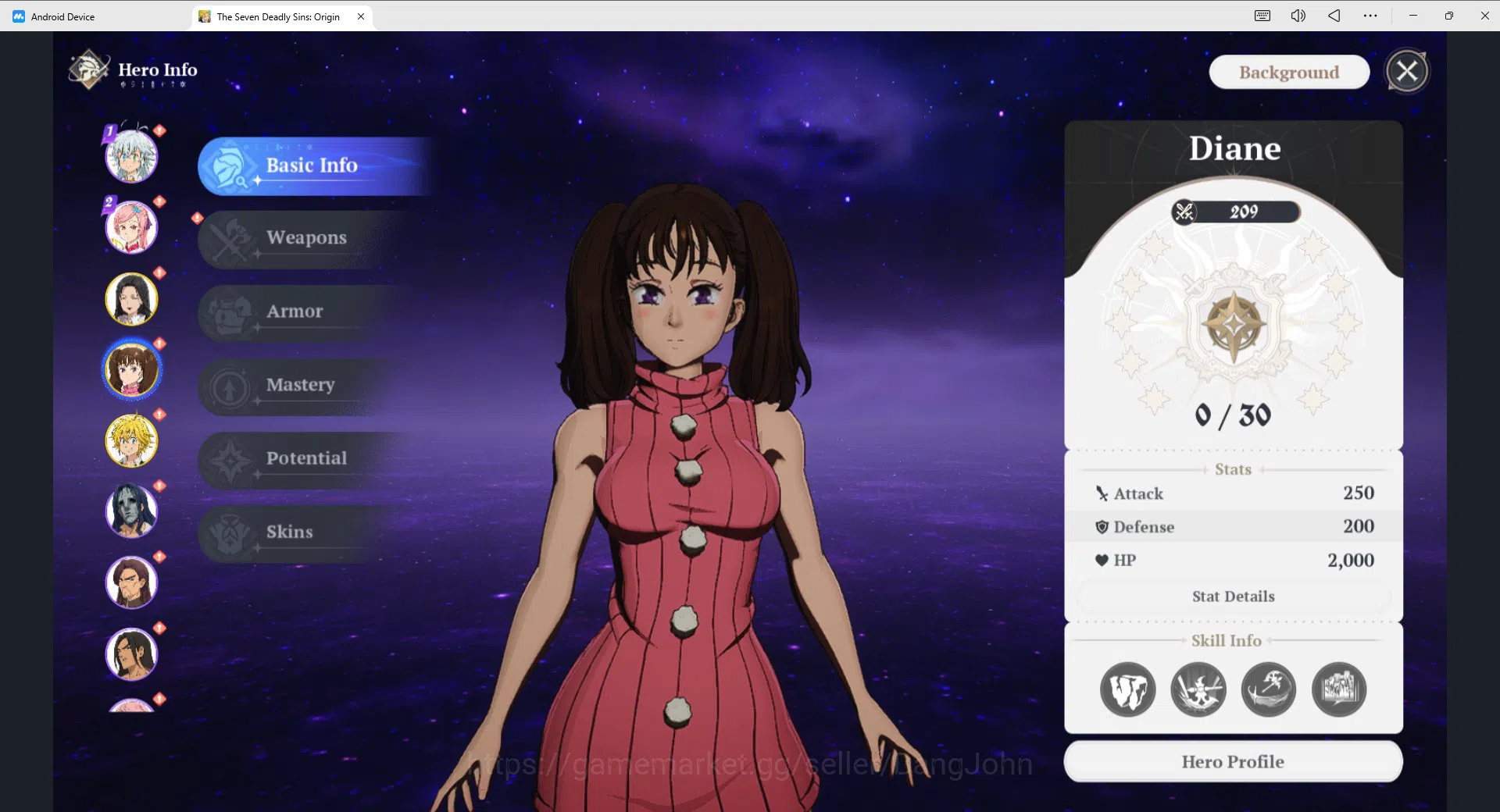Click the back triangle icon in title bar
The image size is (1500, 812).
click(1334, 16)
